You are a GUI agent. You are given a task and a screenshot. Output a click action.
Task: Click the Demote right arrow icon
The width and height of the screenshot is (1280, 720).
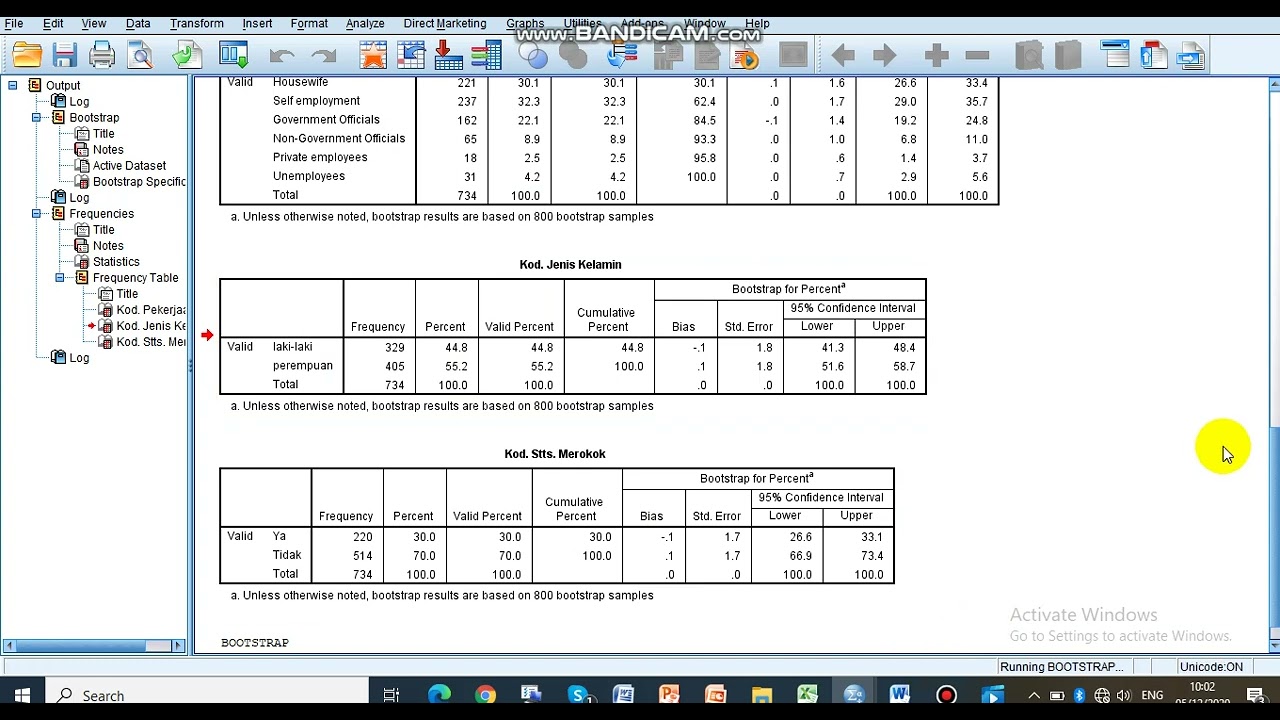point(884,56)
